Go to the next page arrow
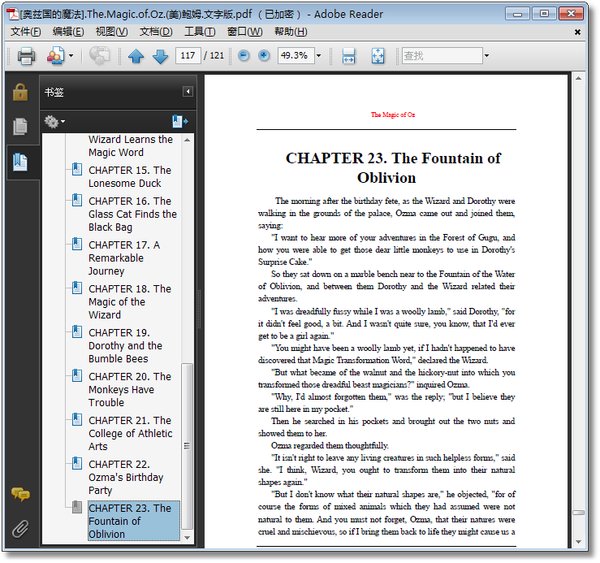 pos(159,56)
